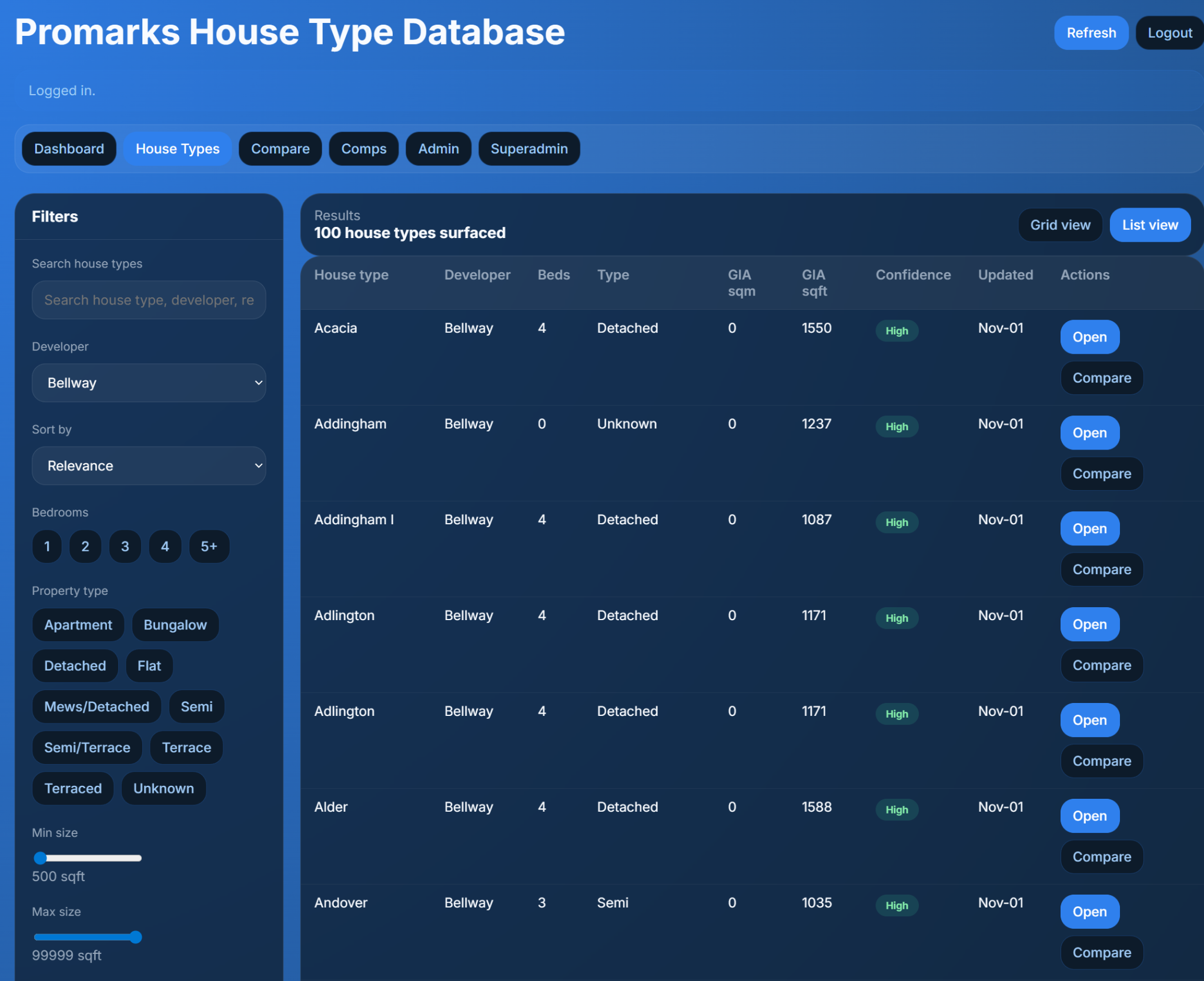Image resolution: width=1204 pixels, height=981 pixels.
Task: Open the Superadmin tab
Action: tap(529, 149)
